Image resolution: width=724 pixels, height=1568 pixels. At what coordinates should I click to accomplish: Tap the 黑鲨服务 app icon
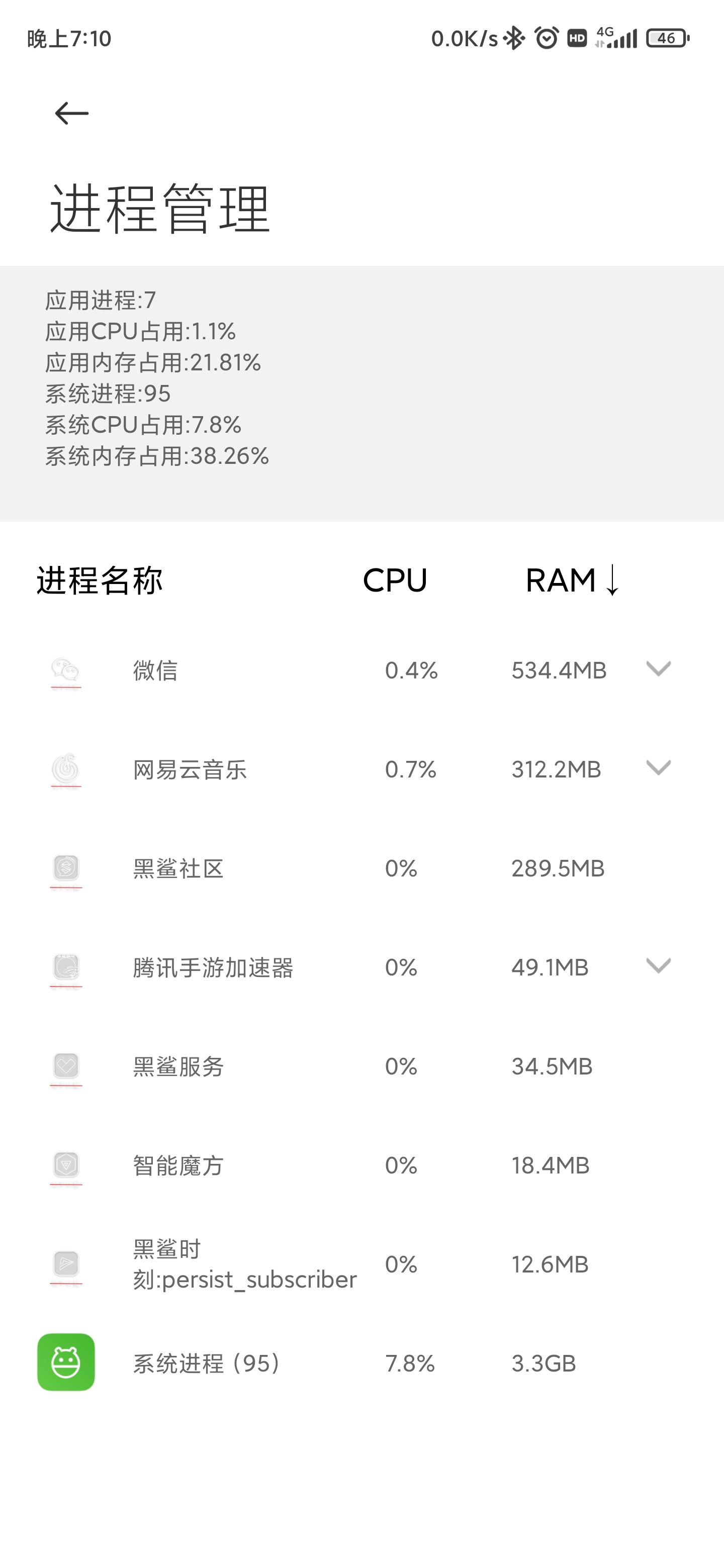tap(66, 1066)
